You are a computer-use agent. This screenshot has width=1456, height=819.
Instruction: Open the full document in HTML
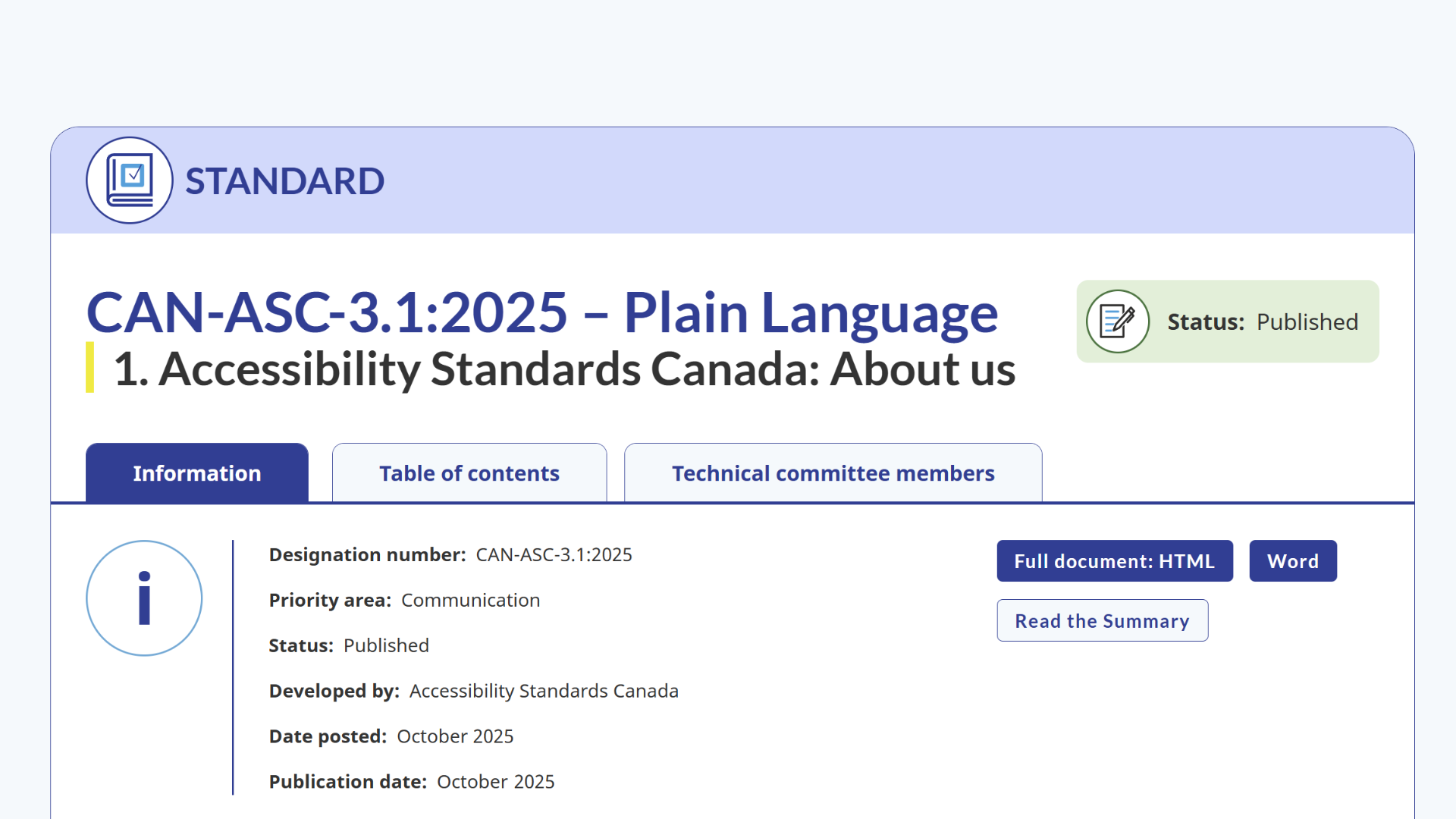pos(1114,561)
